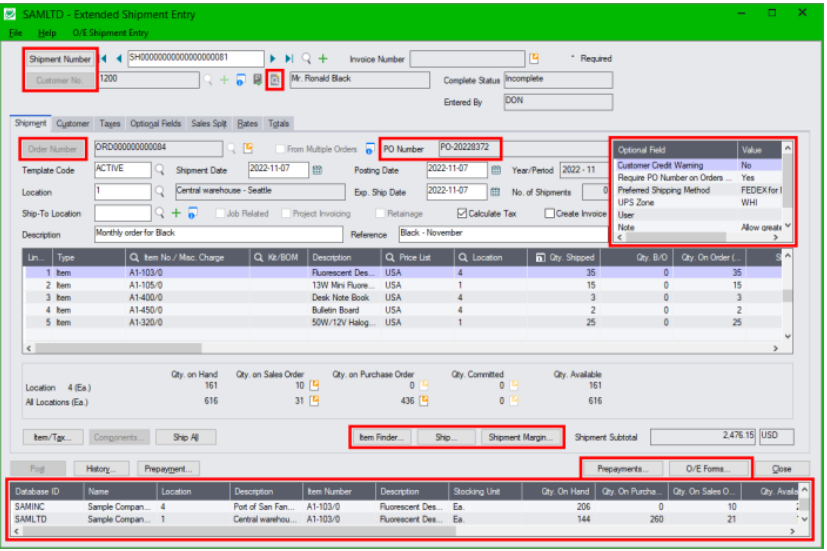Screen dimensions: 827x551
Task: Open Shipment Date calendar picker
Action: (x=317, y=170)
